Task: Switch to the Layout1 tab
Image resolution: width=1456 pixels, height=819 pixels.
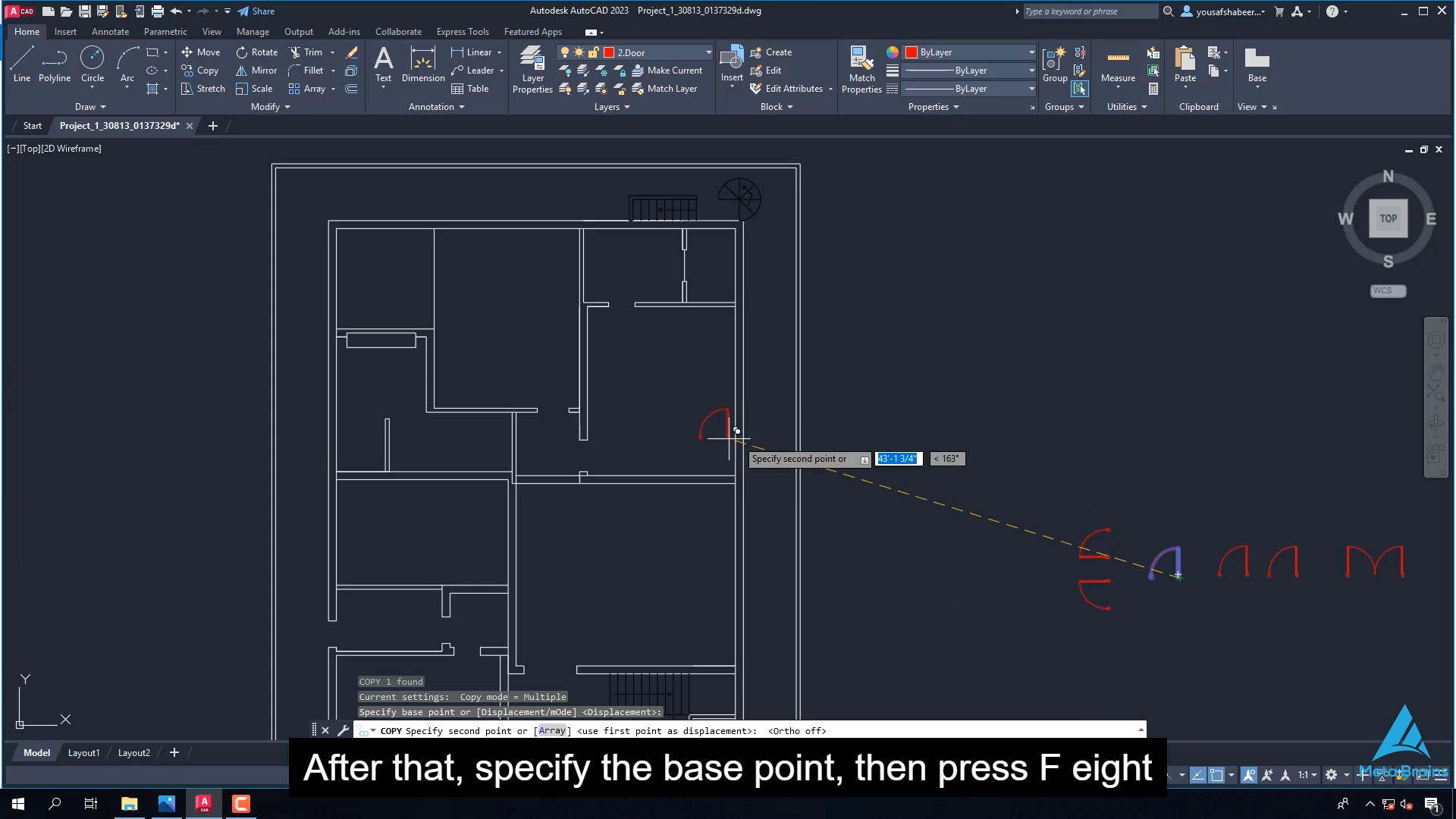Action: coord(83,752)
